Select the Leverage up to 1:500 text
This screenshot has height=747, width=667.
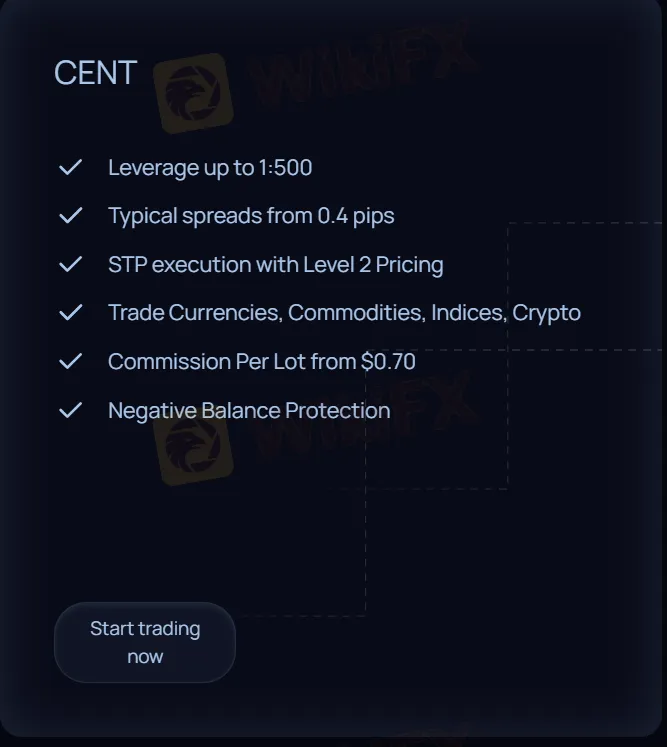point(210,167)
